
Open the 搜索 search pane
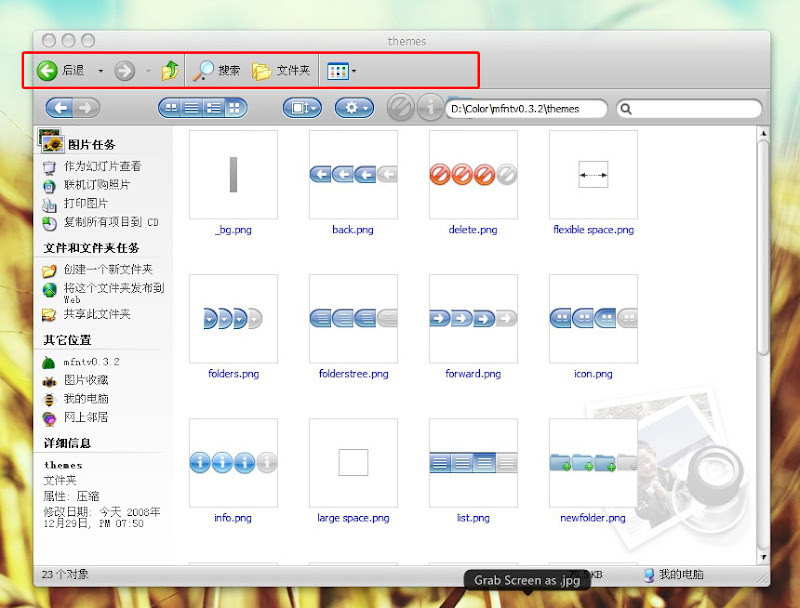[216, 70]
